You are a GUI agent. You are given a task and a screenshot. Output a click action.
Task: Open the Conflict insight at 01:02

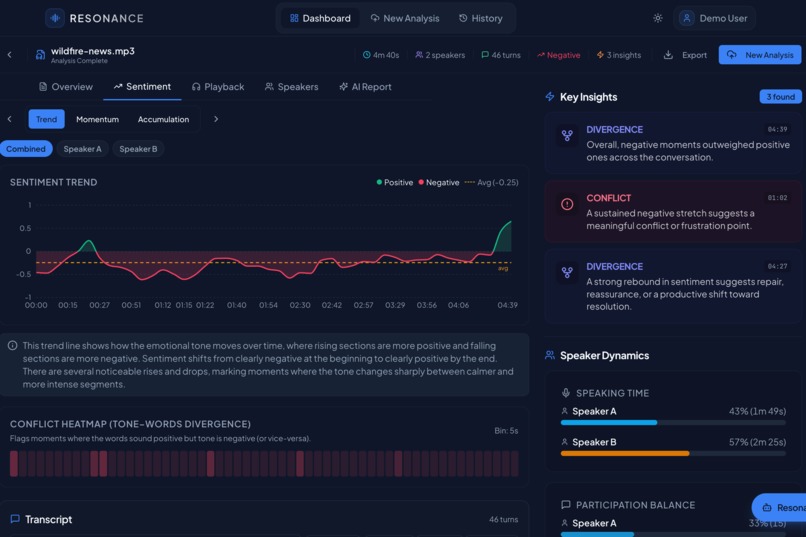point(673,211)
